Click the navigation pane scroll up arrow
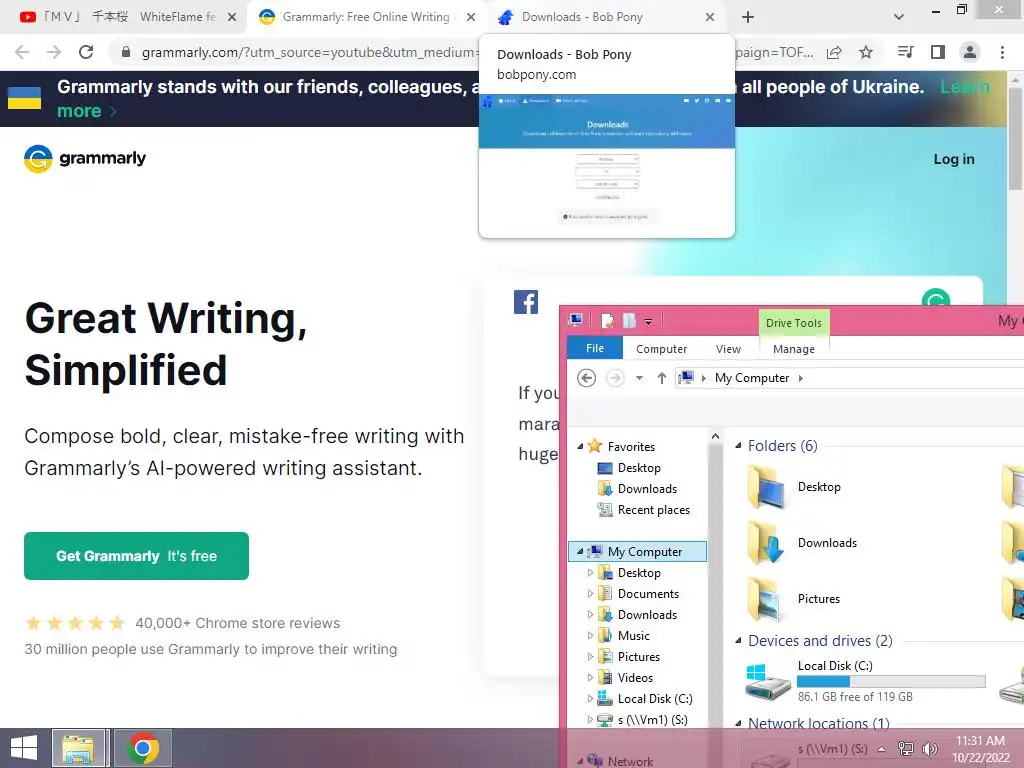Screen dimensions: 1024x768 (x=715, y=436)
